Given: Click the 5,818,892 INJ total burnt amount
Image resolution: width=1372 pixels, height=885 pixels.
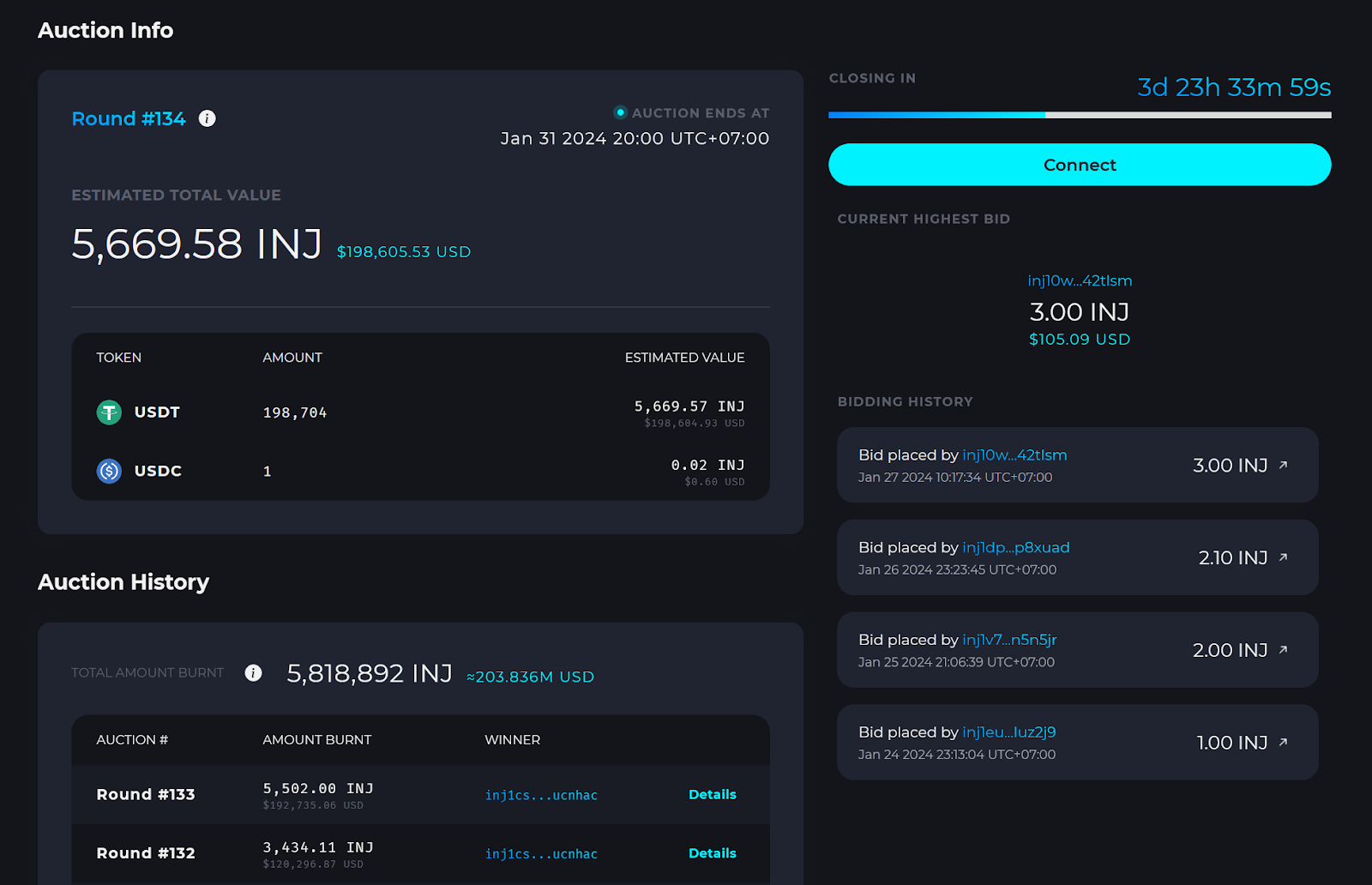Looking at the screenshot, I should 370,674.
